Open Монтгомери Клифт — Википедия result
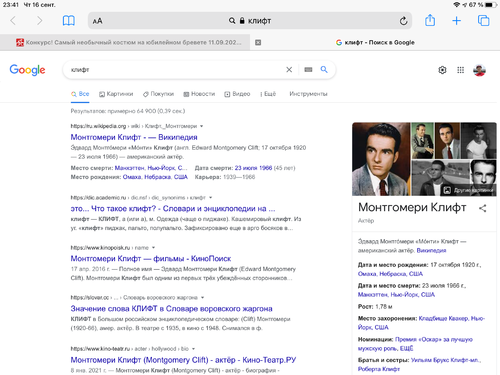500x375 pixels. click(134, 137)
